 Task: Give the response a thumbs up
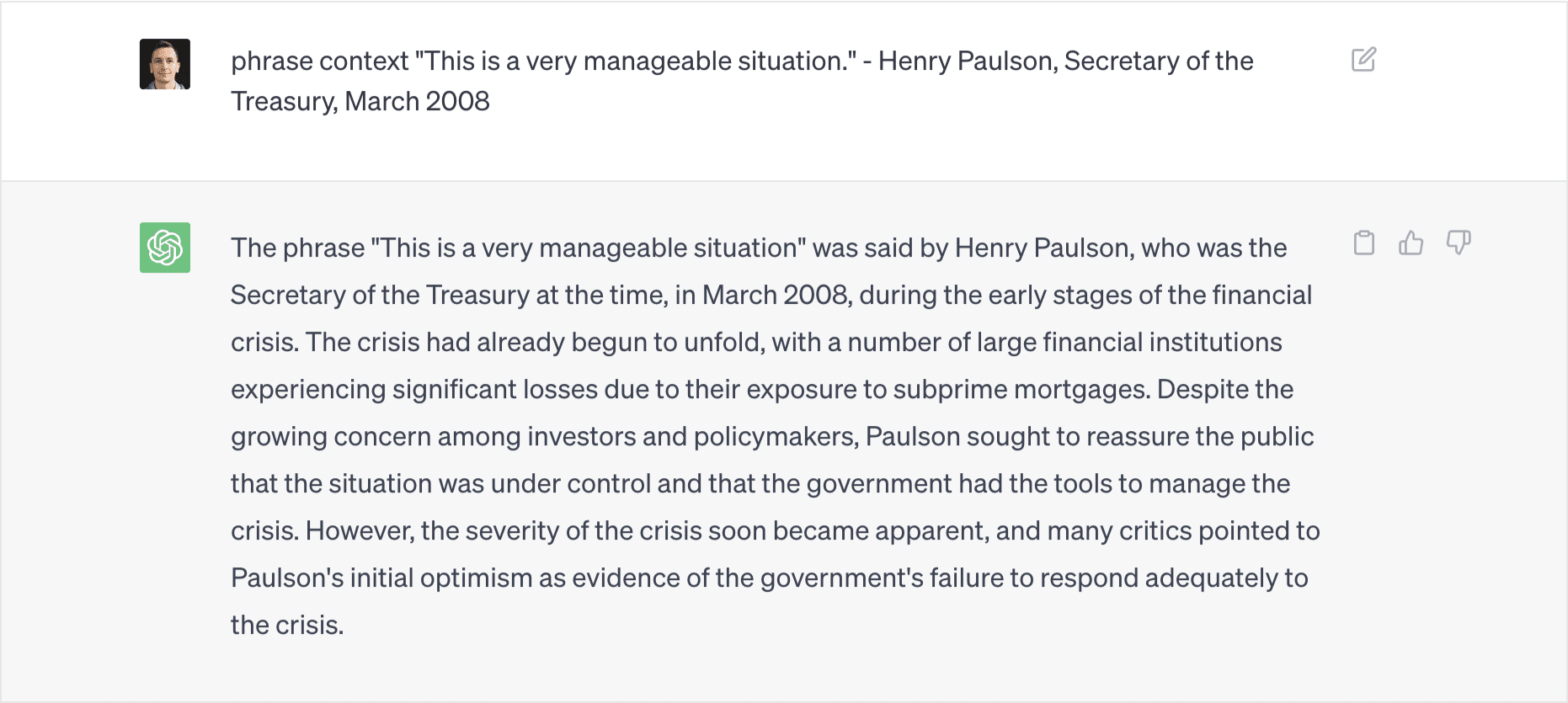coord(1411,242)
